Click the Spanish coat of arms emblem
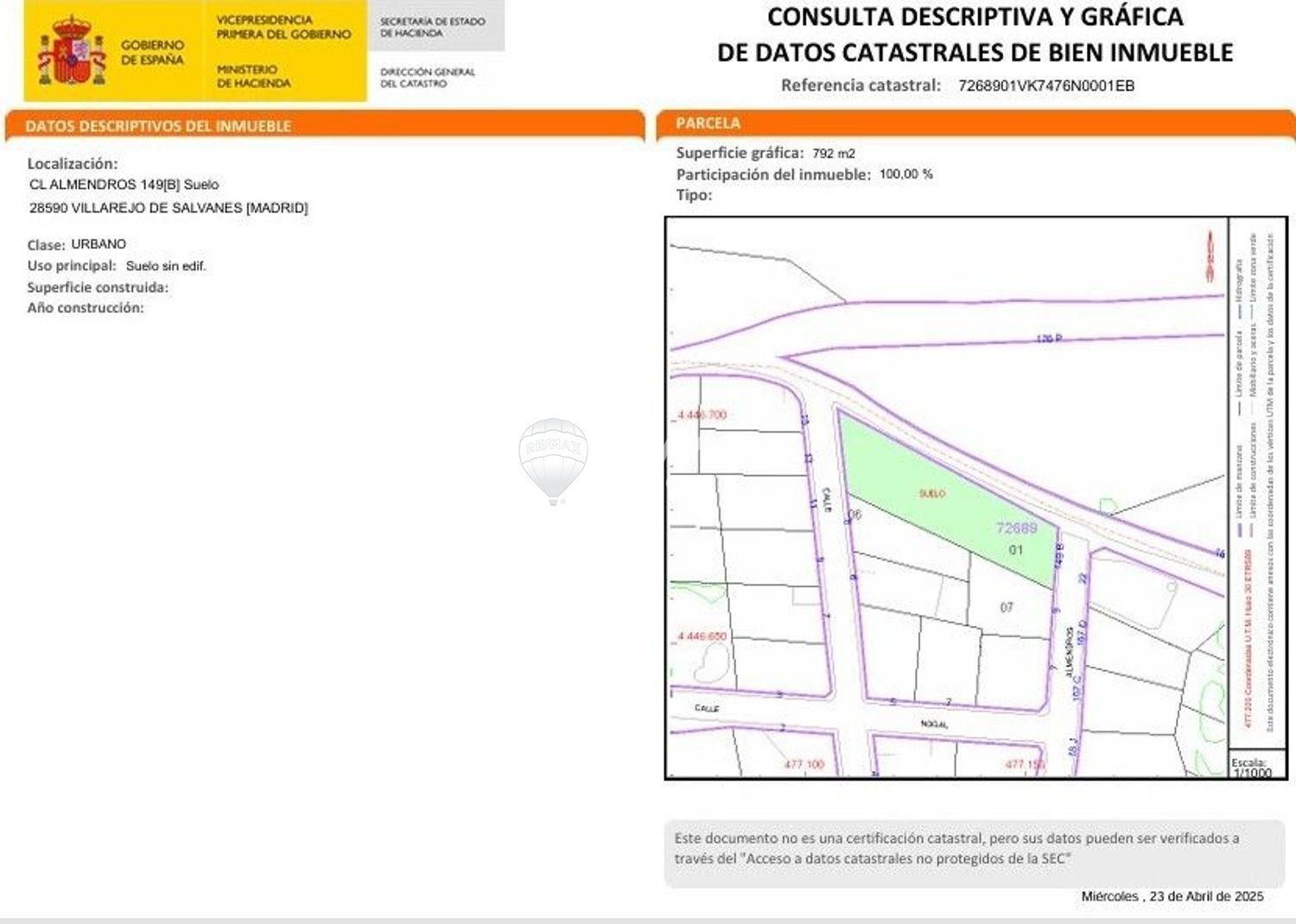Image resolution: width=1296 pixels, height=924 pixels. coord(72,51)
